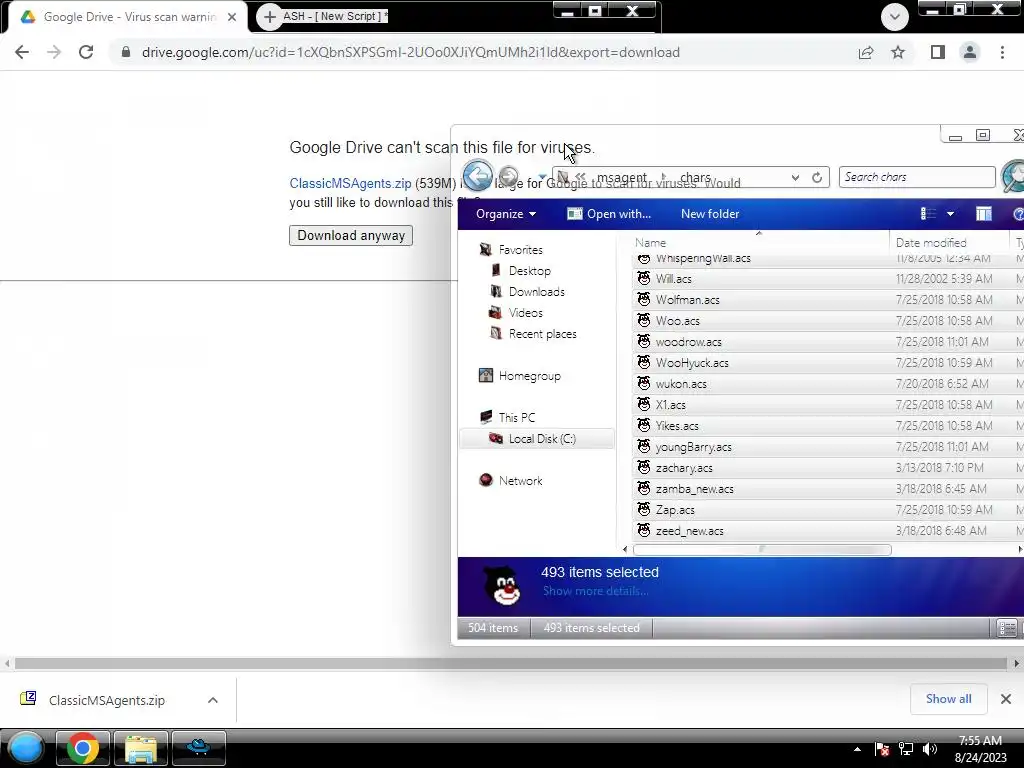Screen dimensions: 1024x768
Task: Toggle the preview pane icon
Action: tap(984, 214)
